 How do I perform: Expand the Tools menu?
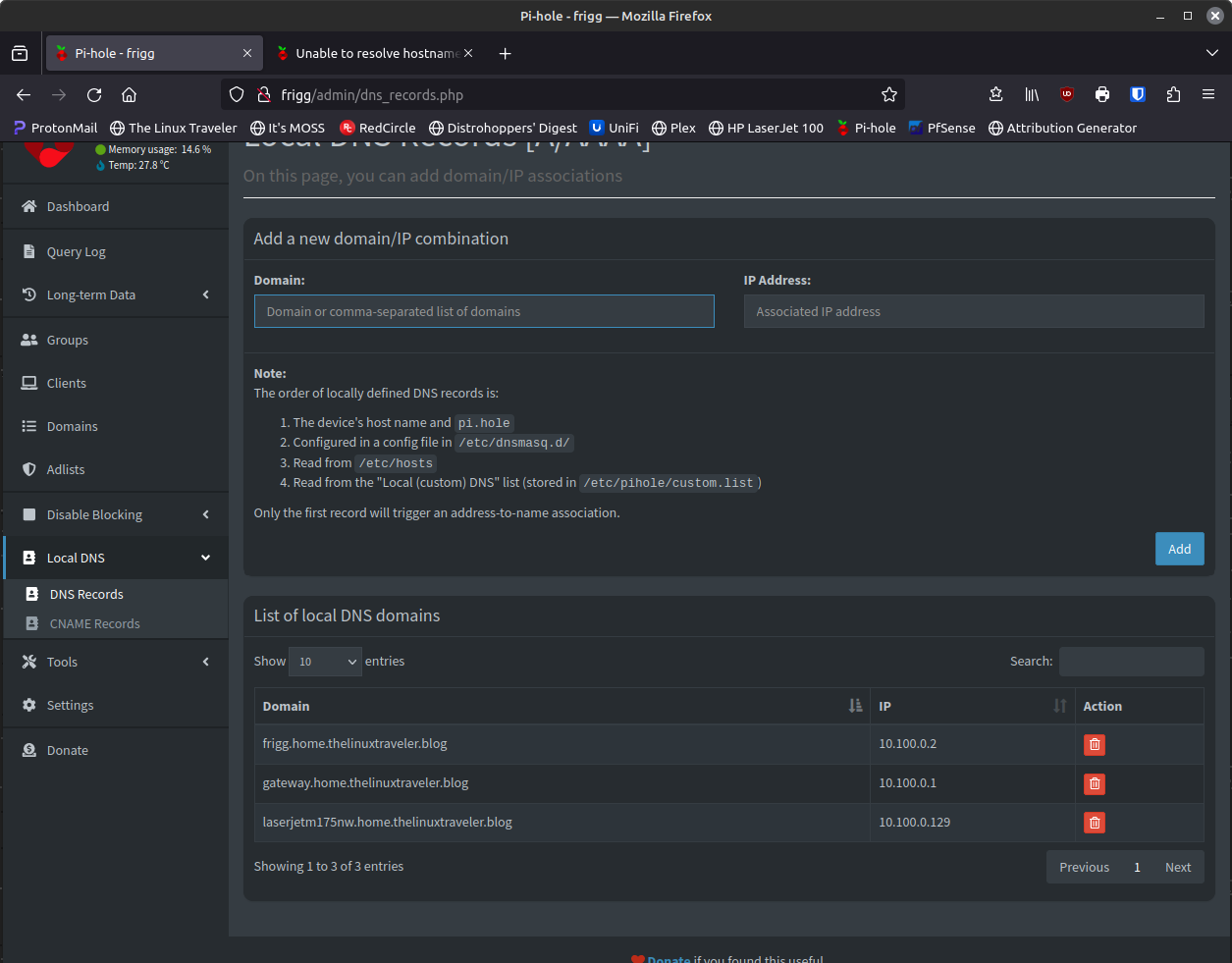(x=116, y=663)
